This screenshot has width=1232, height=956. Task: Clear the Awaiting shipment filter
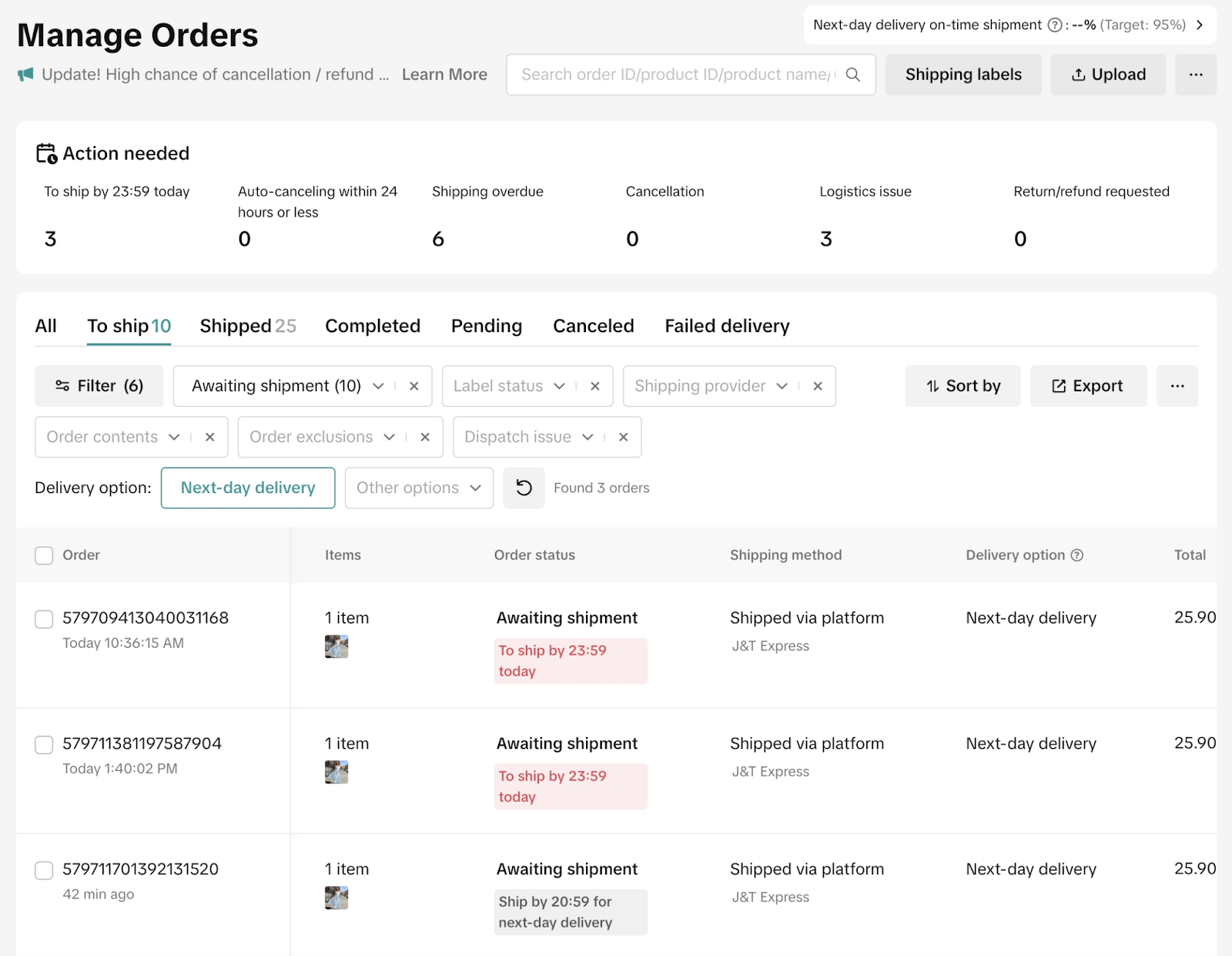[414, 386]
